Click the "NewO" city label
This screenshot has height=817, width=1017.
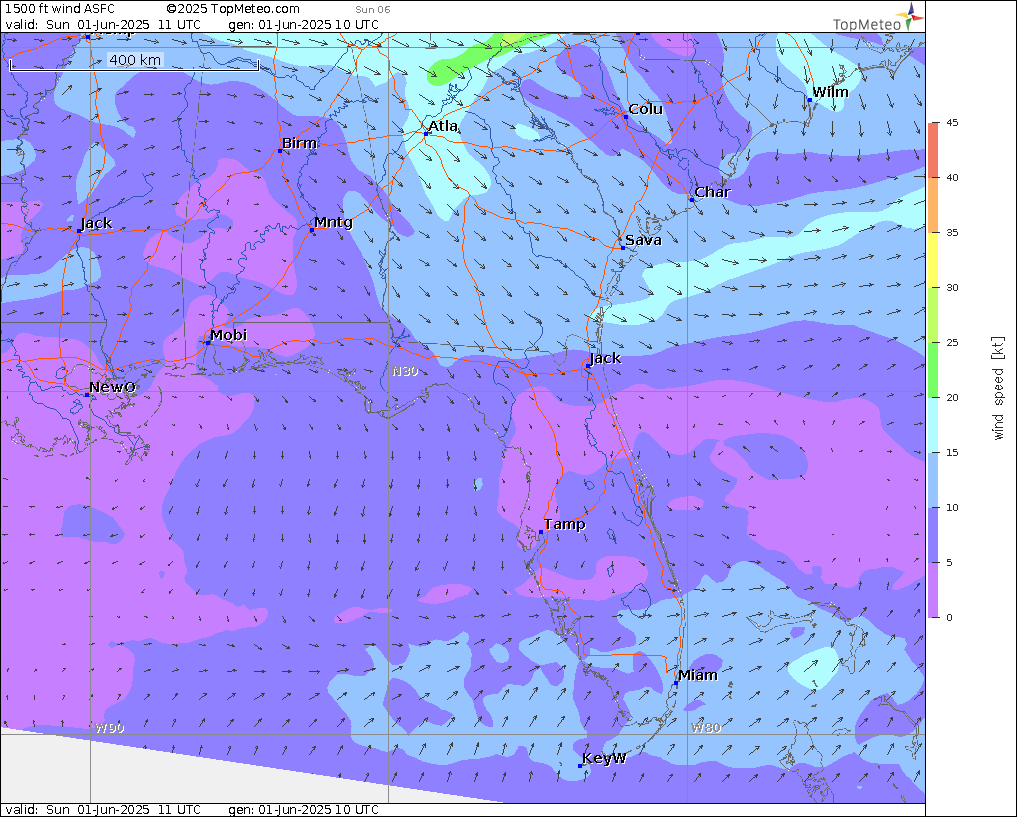coord(112,387)
